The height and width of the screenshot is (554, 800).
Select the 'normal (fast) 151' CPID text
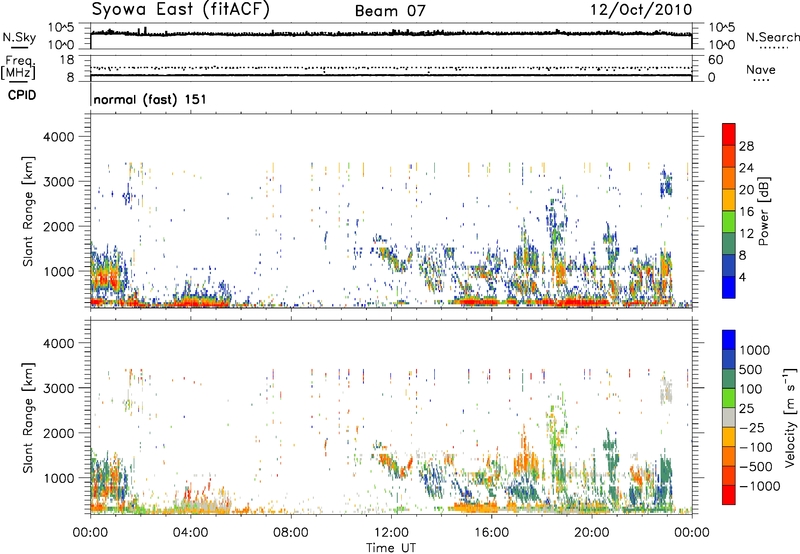click(x=150, y=99)
